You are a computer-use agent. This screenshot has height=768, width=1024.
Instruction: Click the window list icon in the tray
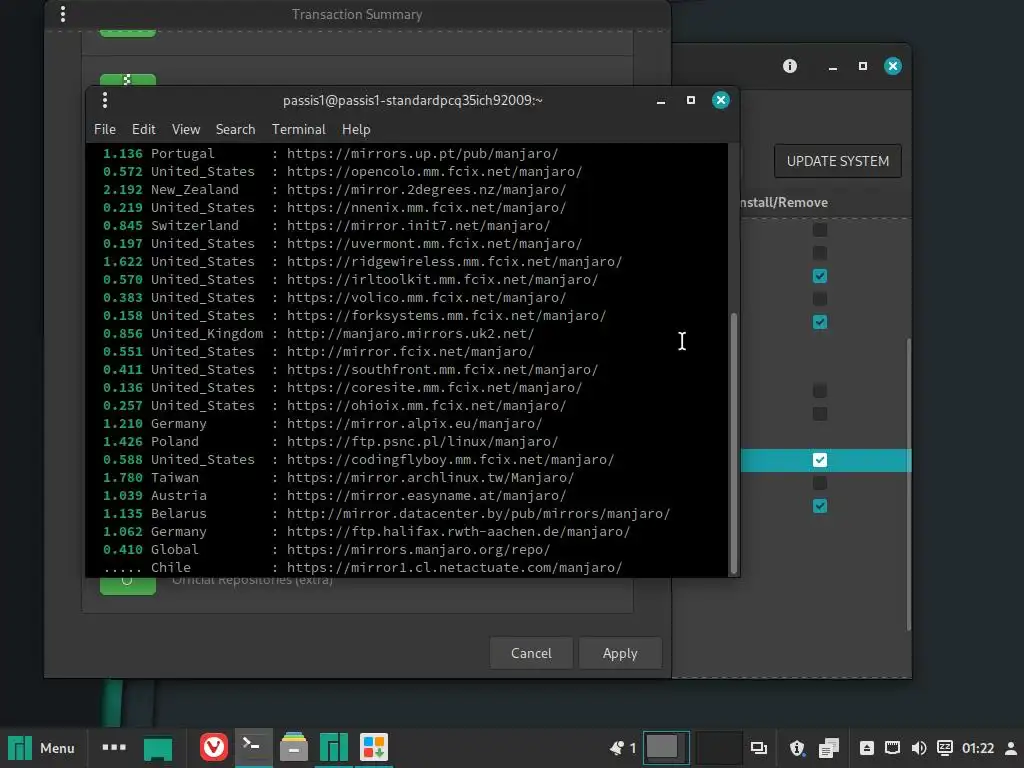pyautogui.click(x=758, y=748)
